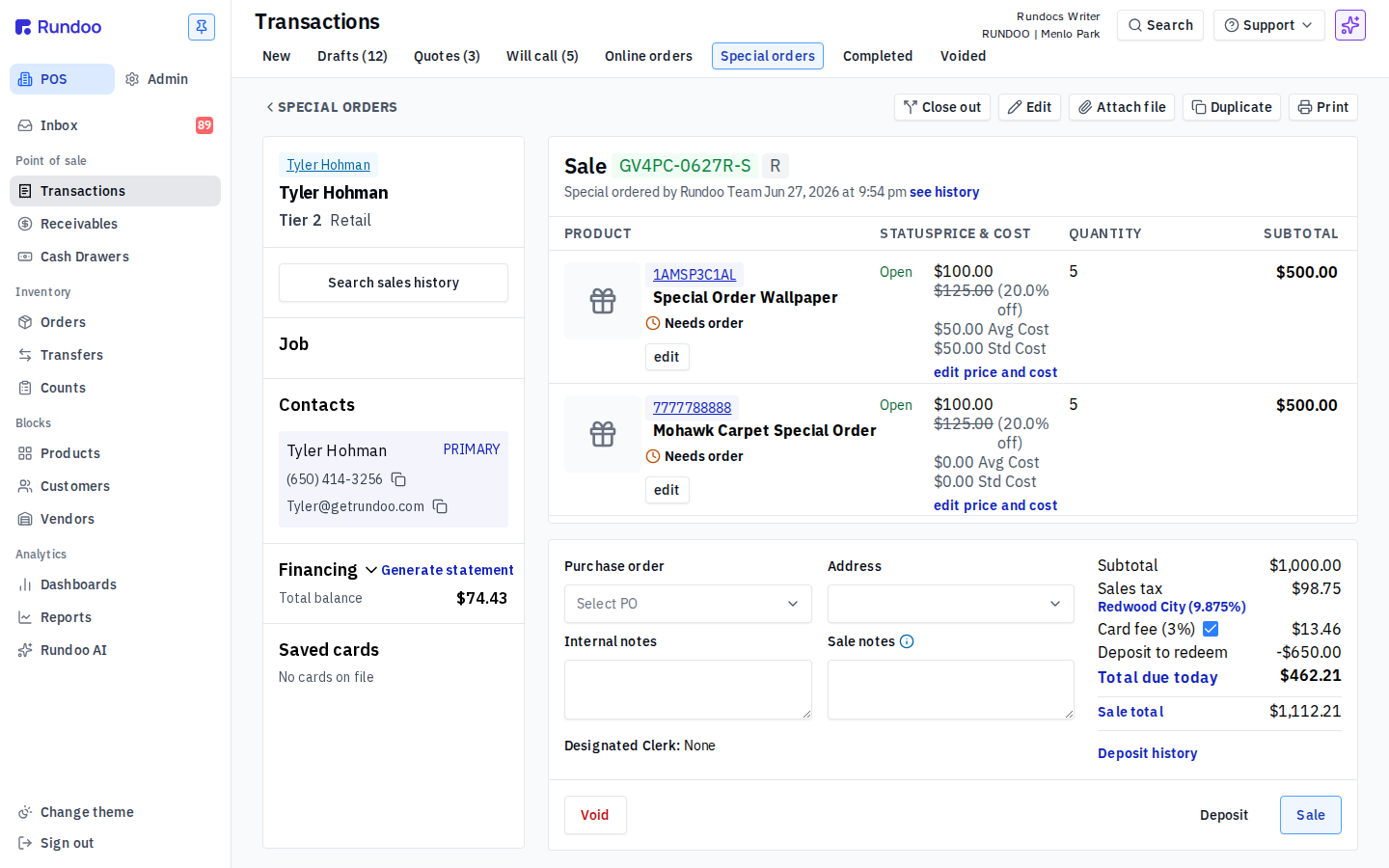Expand the Support dropdown
Viewport: 1389px width, 868px height.
[1268, 25]
